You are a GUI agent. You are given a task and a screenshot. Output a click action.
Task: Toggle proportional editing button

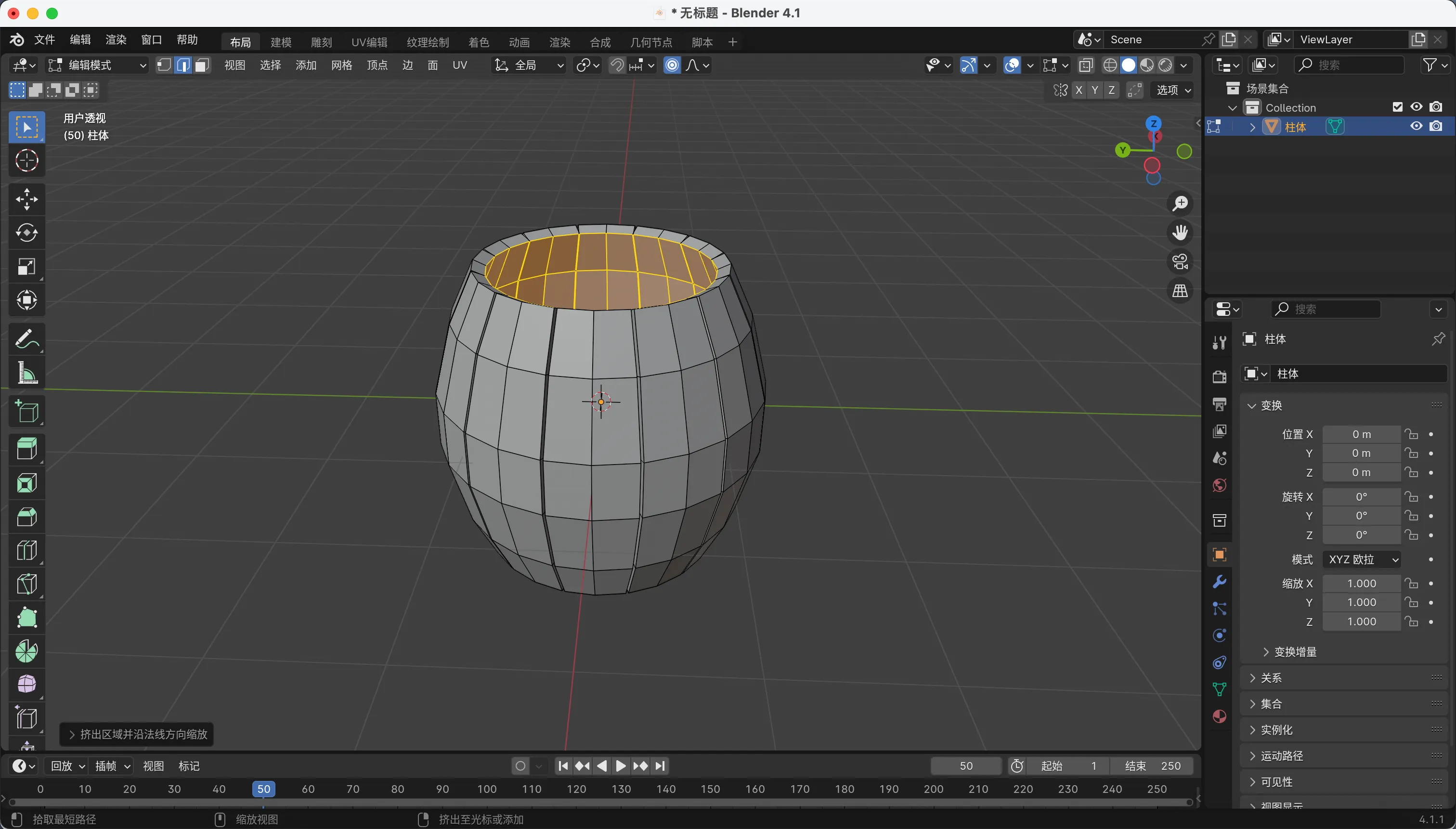coord(673,65)
